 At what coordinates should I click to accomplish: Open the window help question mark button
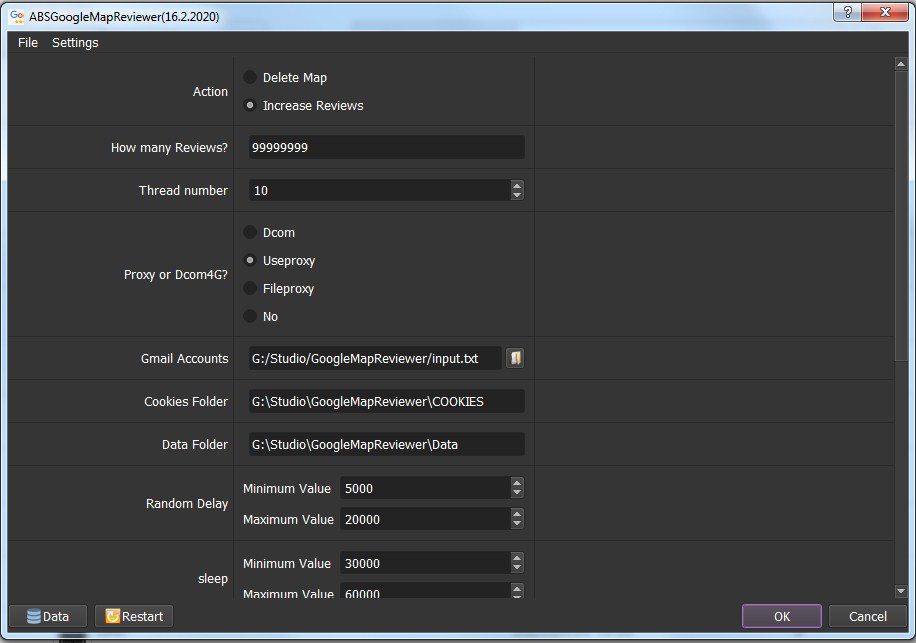pos(847,12)
